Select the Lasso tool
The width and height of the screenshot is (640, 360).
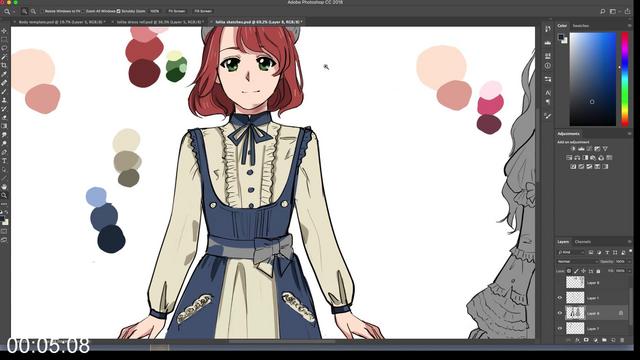tap(4, 48)
